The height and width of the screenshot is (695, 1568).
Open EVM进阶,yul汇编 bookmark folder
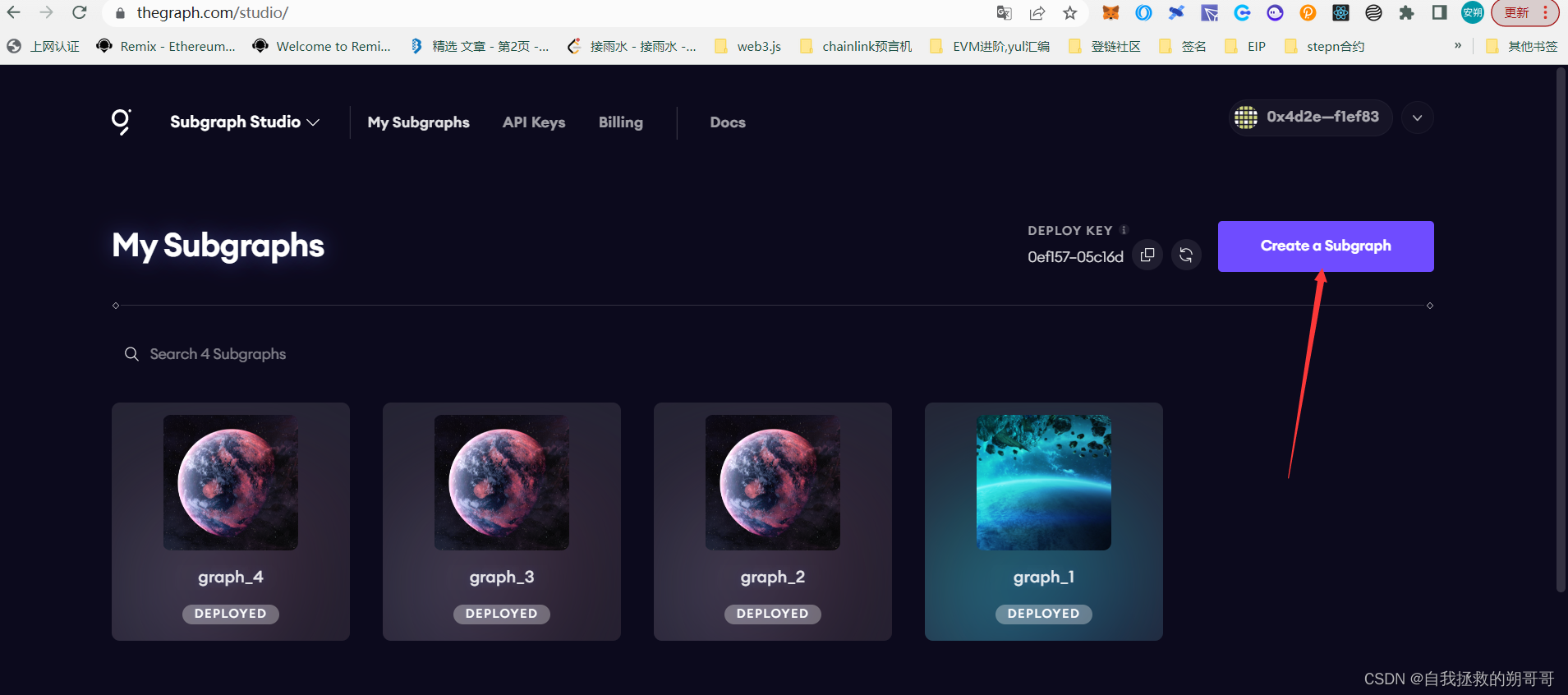(x=990, y=46)
